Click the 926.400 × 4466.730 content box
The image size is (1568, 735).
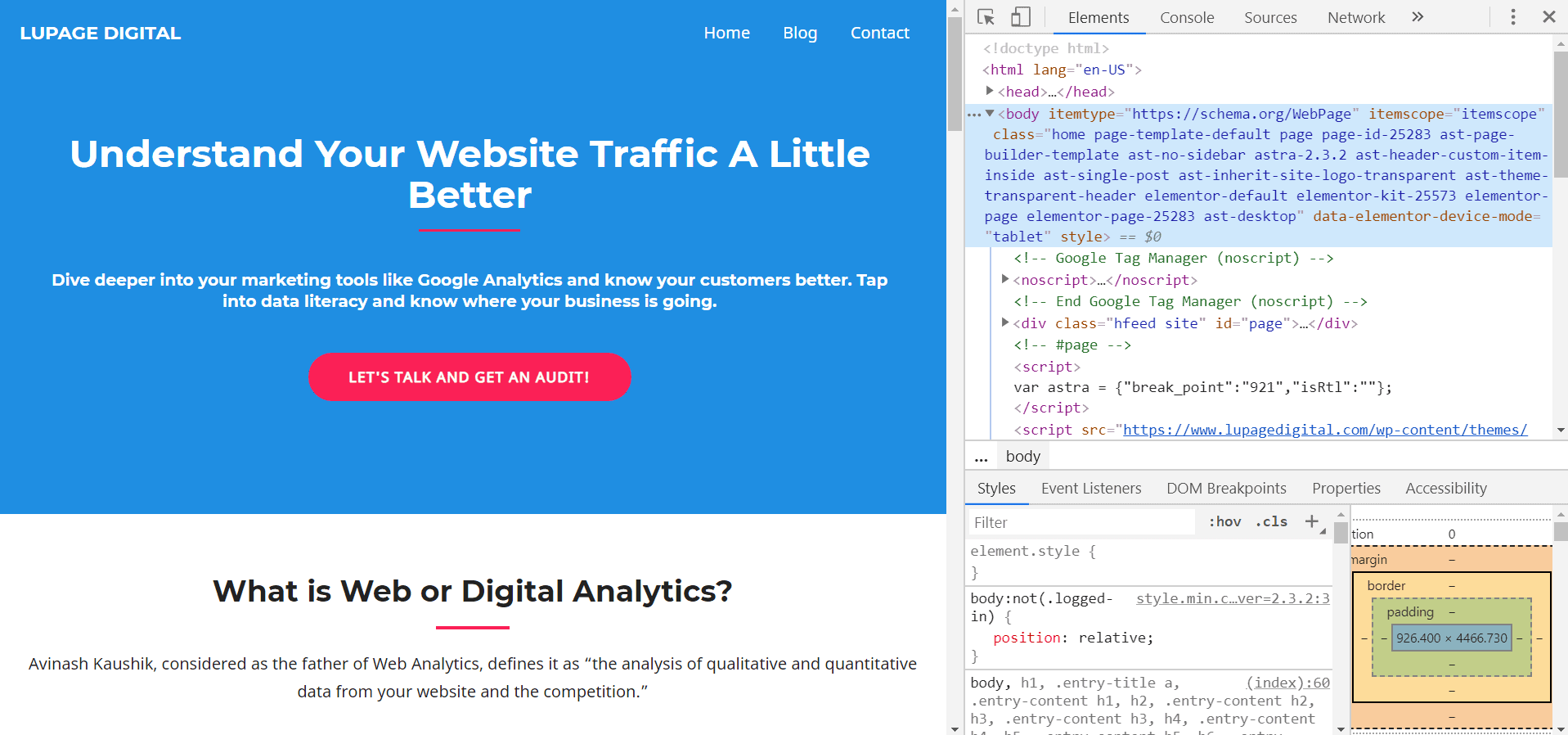1451,638
